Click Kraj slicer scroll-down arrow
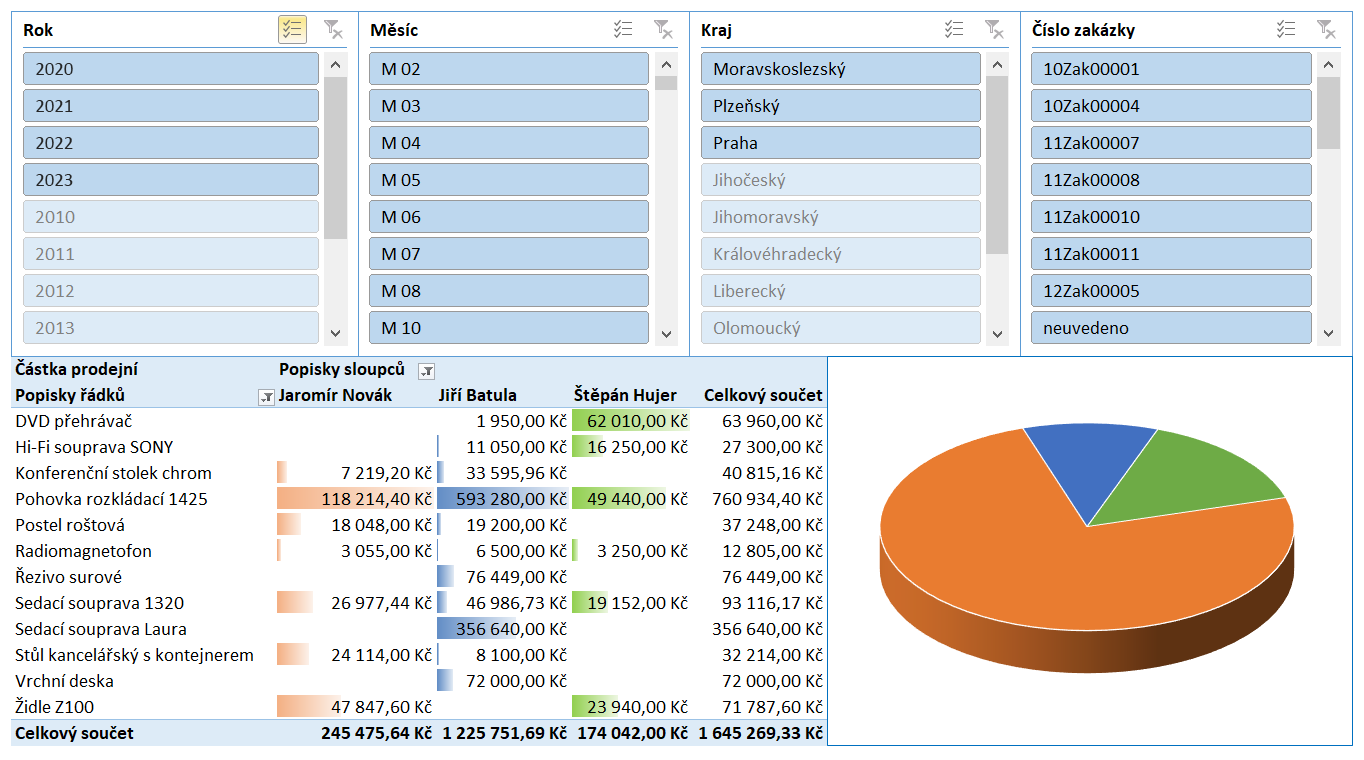This screenshot has width=1364, height=760. coord(997,333)
